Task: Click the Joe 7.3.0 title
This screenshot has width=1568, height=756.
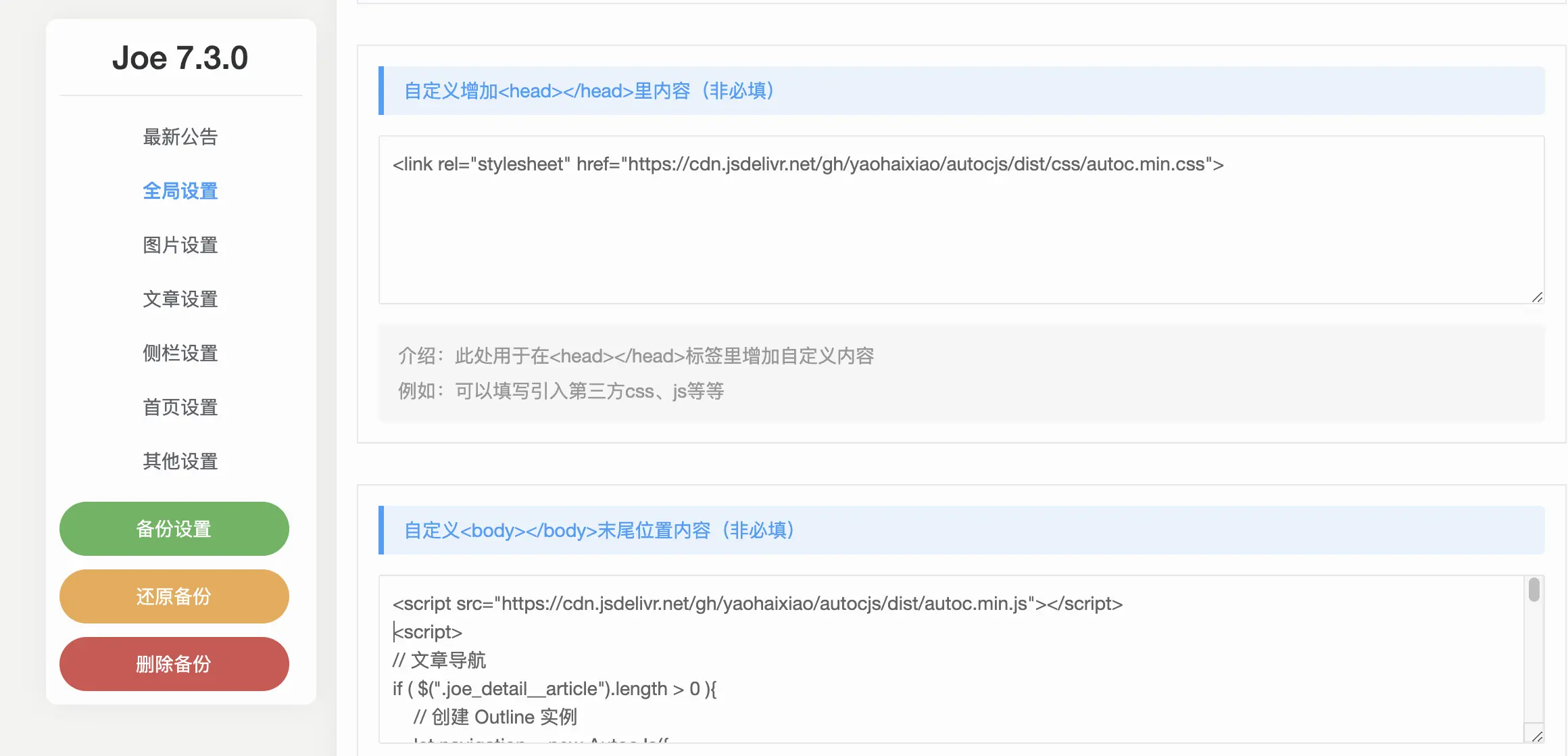Action: [180, 58]
